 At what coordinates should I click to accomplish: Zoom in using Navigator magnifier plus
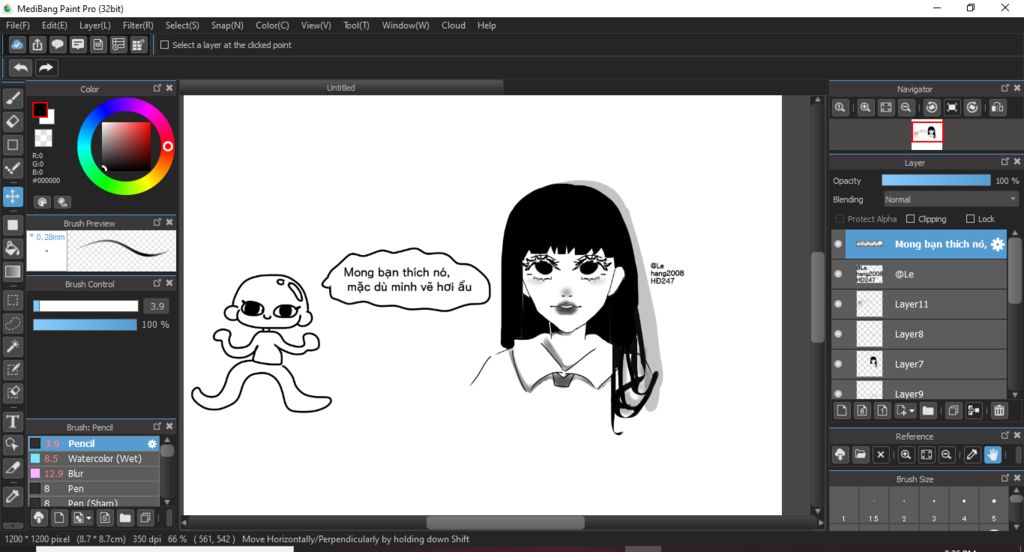(865, 108)
